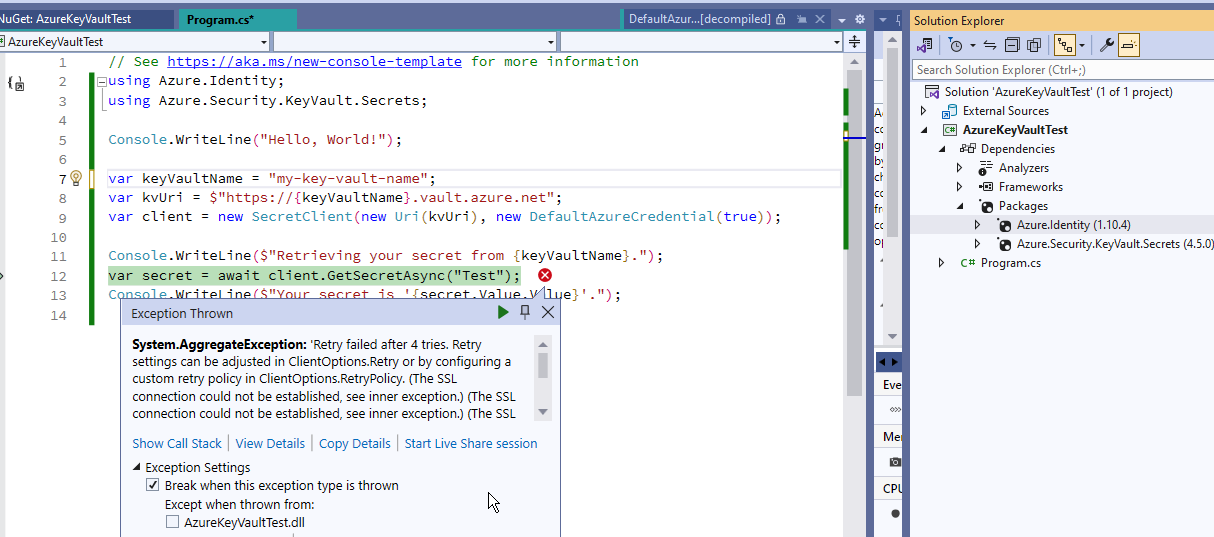This screenshot has width=1214, height=537.
Task: Click the Switch Views icon in Solution Explorer
Action: [x=926, y=45]
